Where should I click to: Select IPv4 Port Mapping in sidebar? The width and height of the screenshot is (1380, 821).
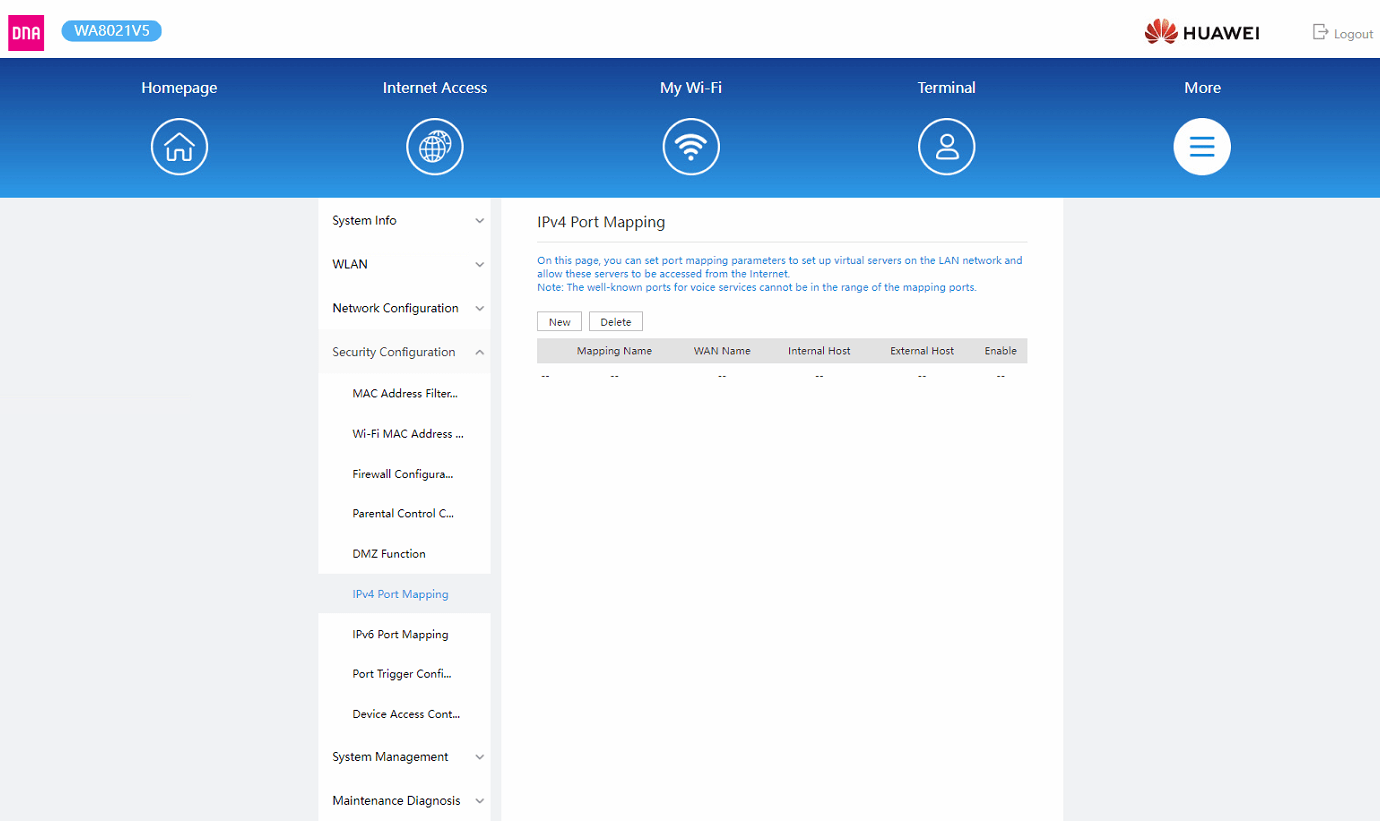[405, 594]
